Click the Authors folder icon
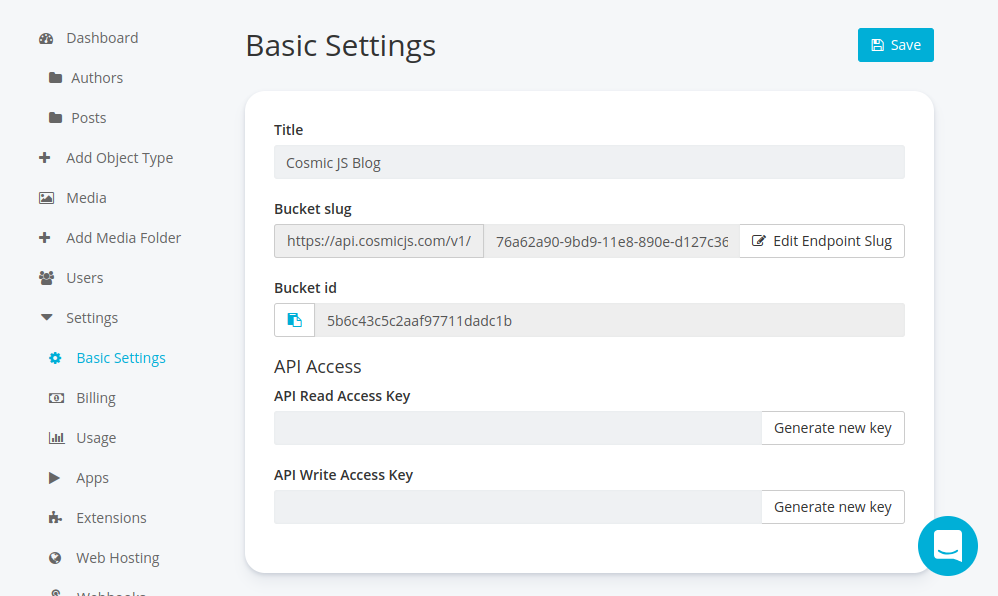The image size is (998, 596). coord(55,78)
